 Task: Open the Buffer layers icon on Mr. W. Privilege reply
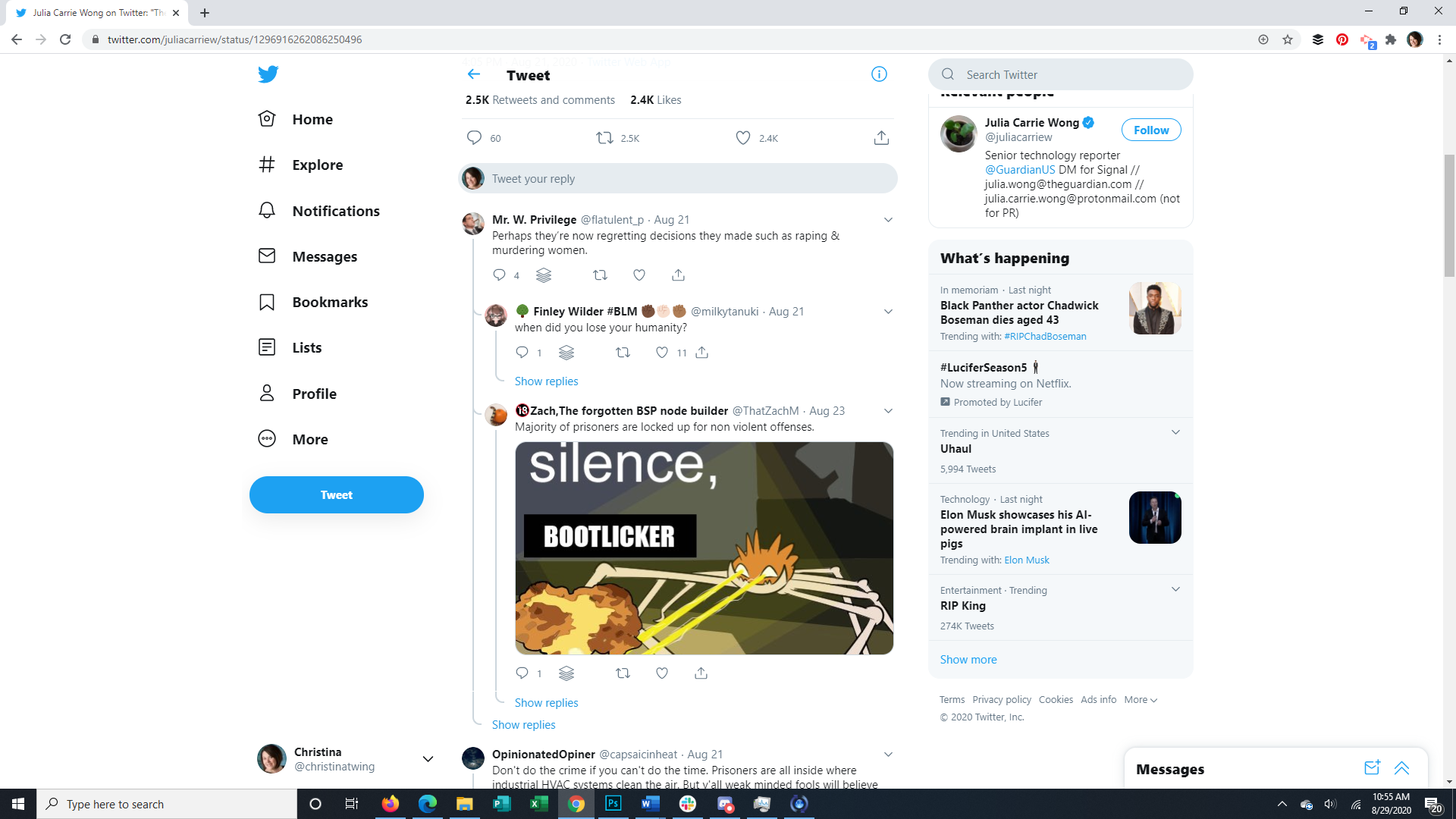[544, 275]
